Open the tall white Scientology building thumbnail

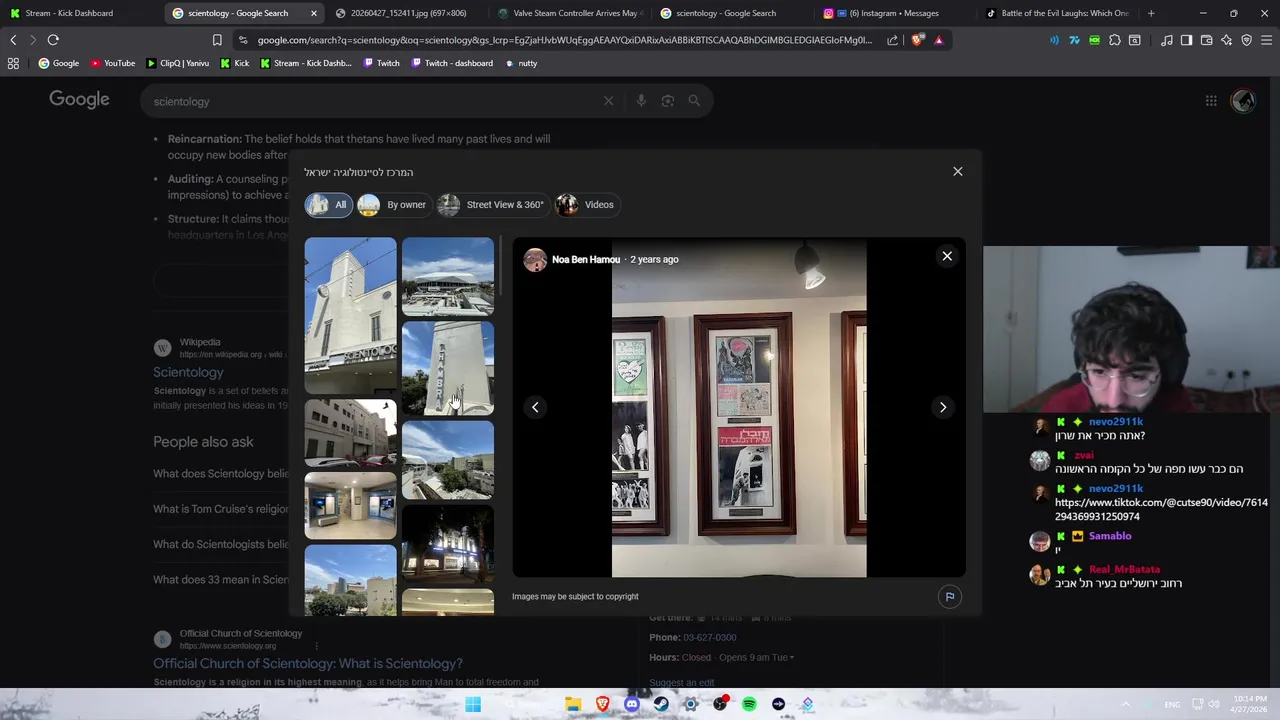[350, 315]
